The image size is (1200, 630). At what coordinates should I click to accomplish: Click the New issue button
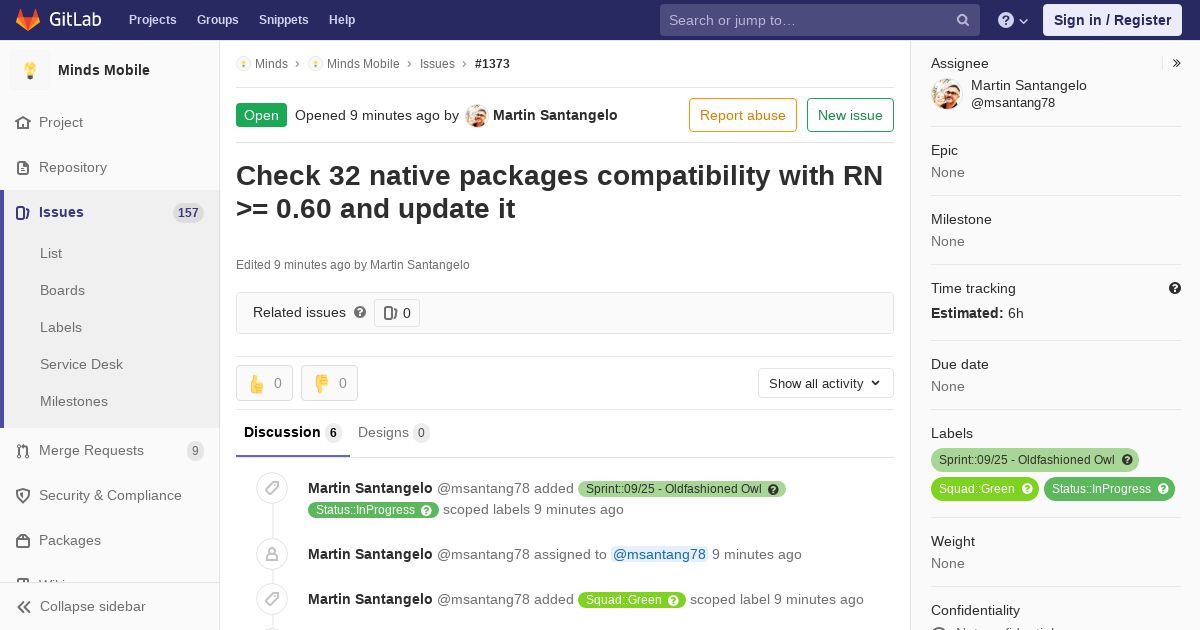pyautogui.click(x=850, y=115)
